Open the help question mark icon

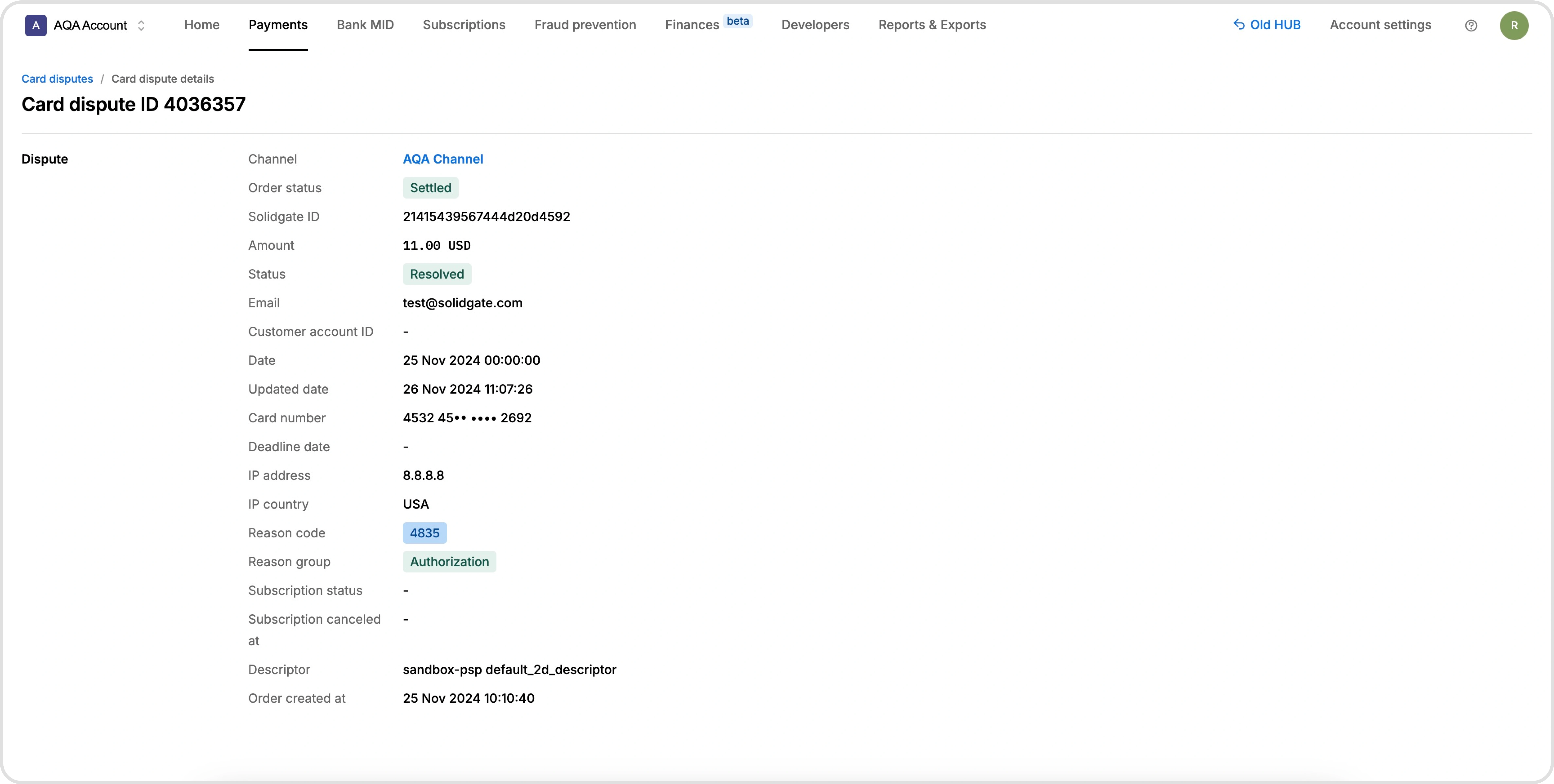coord(1471,25)
